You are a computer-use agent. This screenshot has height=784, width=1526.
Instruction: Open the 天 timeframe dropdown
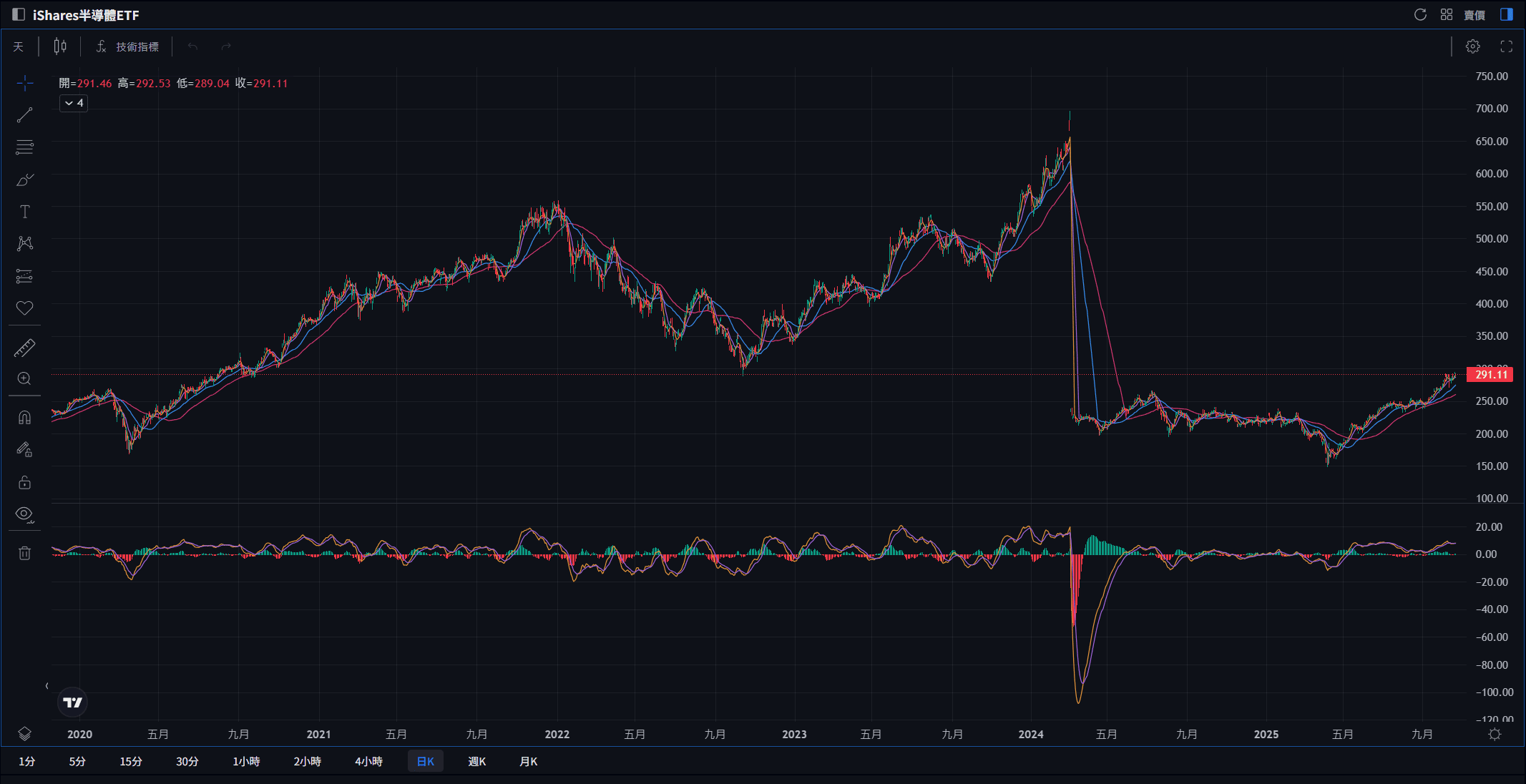pos(18,46)
